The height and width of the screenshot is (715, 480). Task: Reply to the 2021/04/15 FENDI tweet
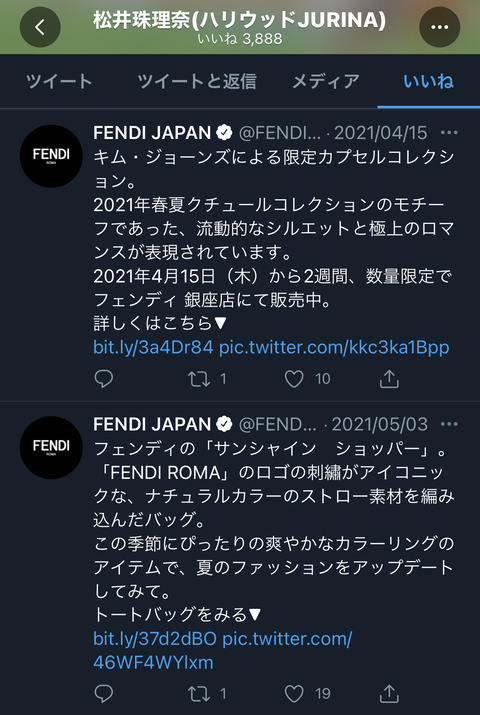click(x=103, y=379)
